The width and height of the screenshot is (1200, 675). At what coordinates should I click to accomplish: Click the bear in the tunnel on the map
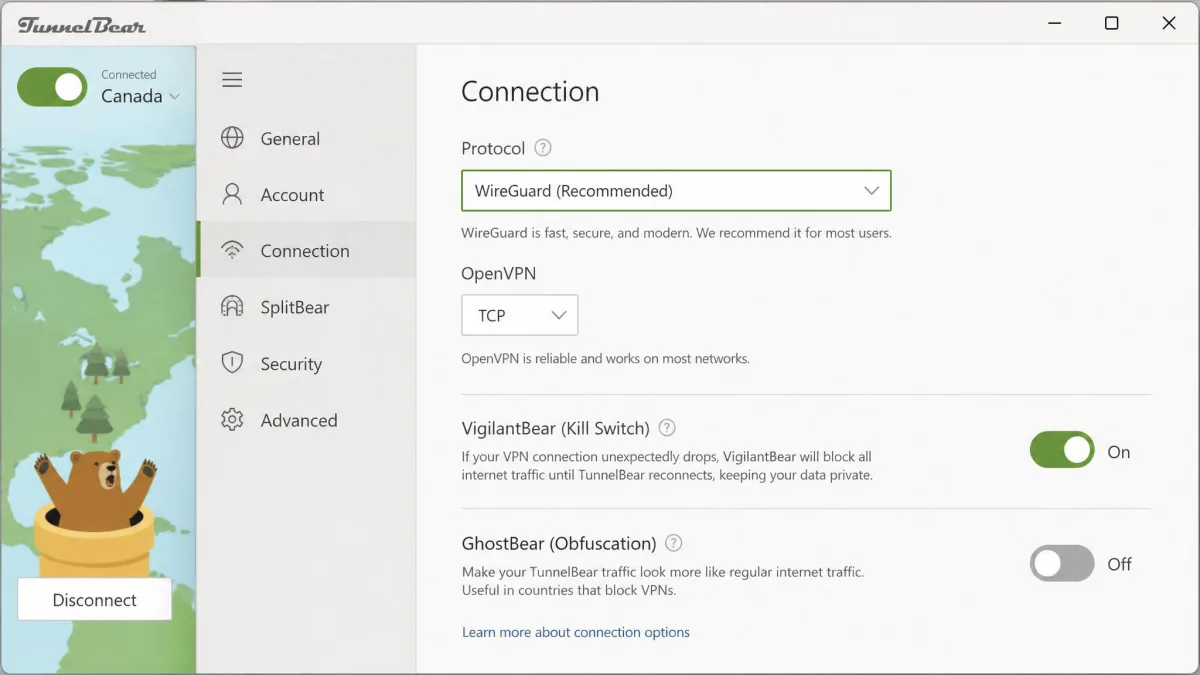[x=95, y=493]
